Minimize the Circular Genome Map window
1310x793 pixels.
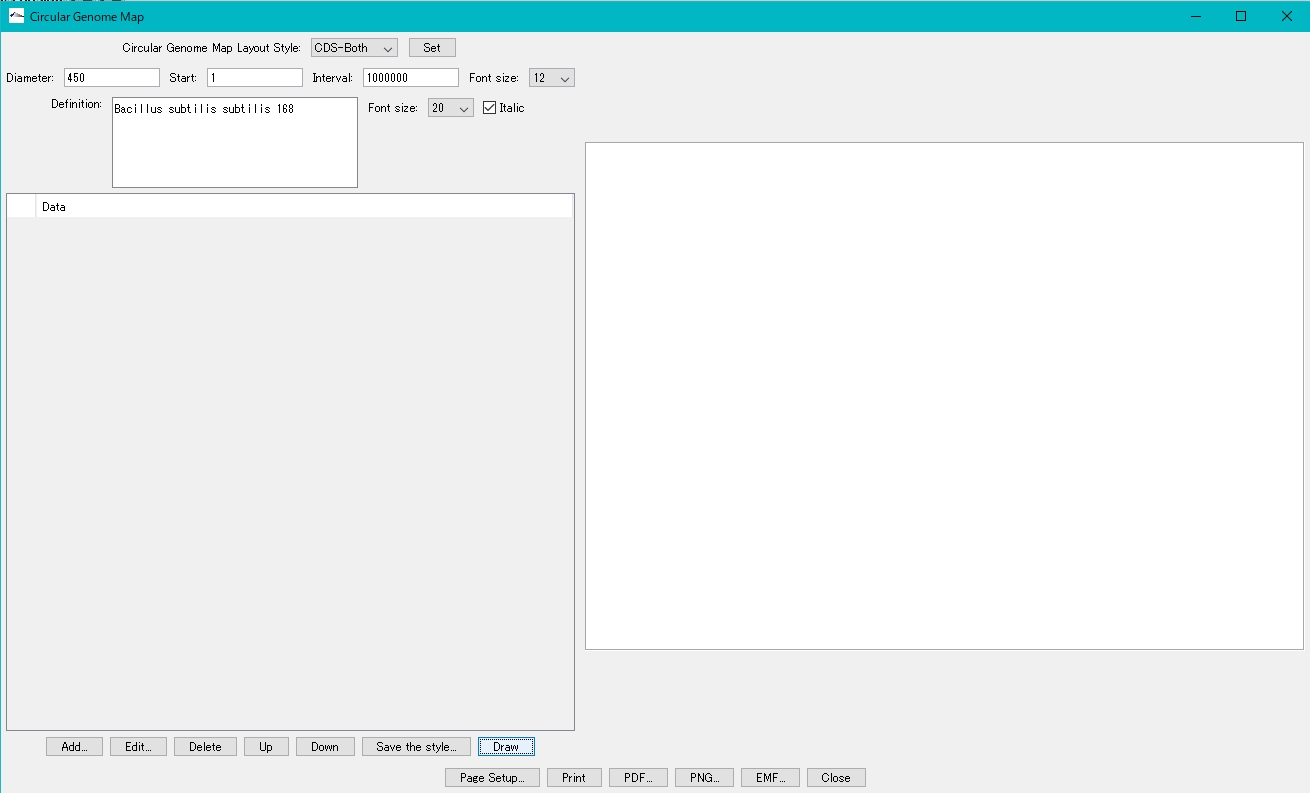coord(1195,16)
